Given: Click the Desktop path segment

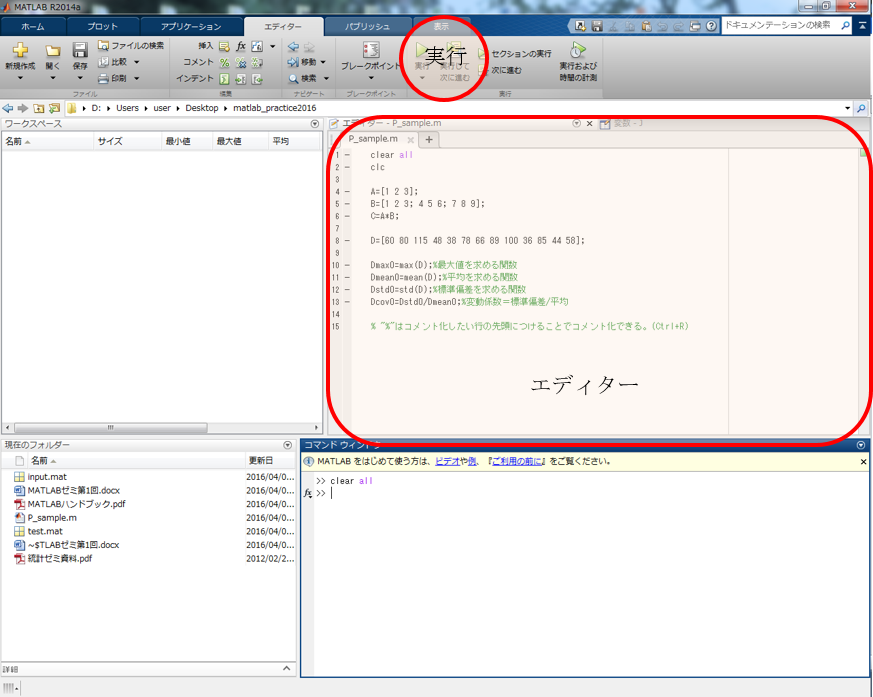Looking at the screenshot, I should tap(202, 108).
